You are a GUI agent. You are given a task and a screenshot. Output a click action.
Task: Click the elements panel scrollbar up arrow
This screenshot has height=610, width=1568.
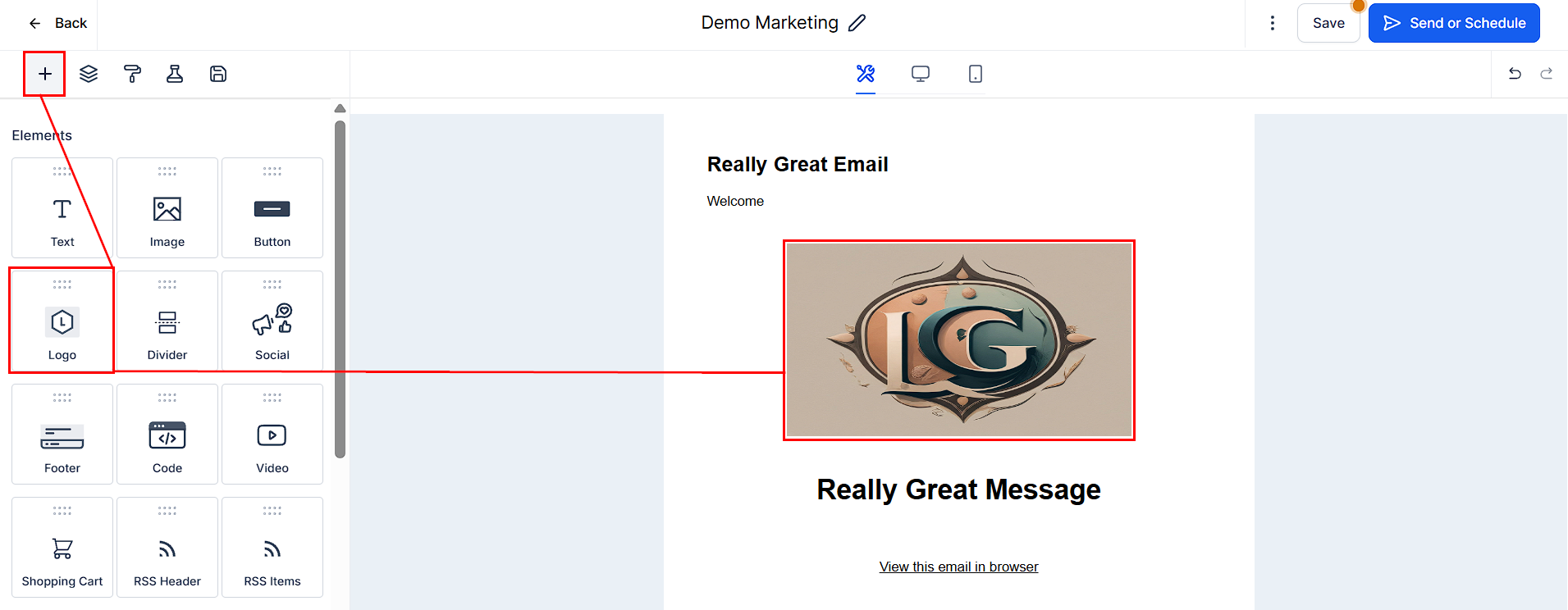tap(341, 108)
